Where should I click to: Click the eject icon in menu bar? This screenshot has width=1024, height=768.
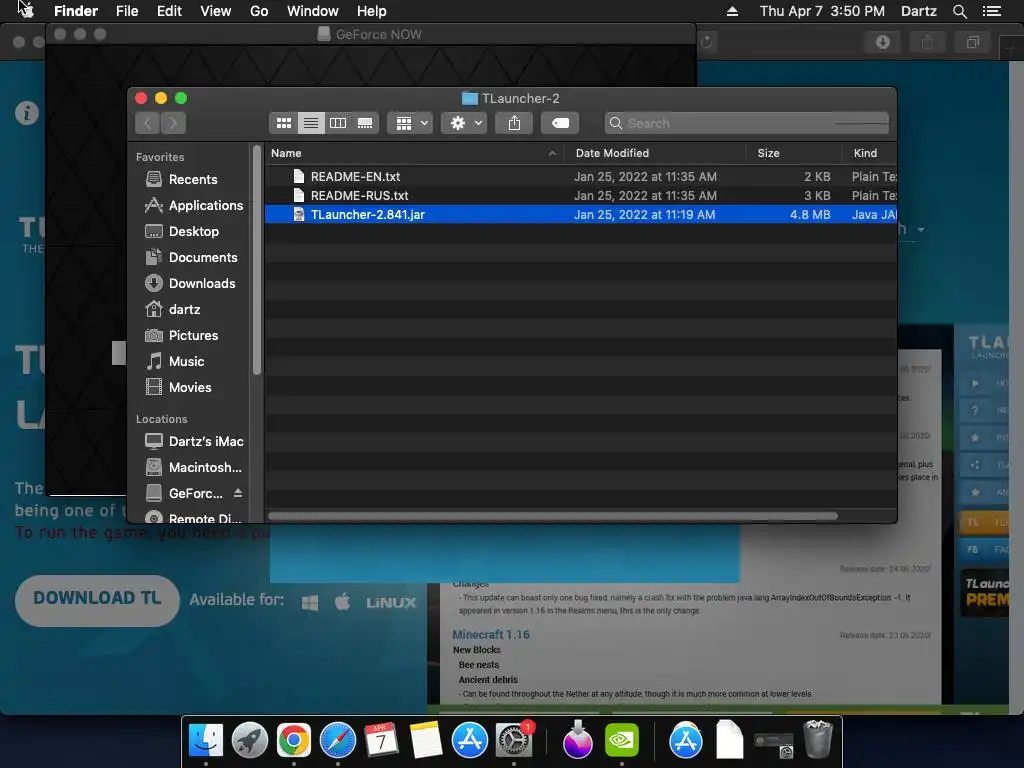click(x=732, y=11)
